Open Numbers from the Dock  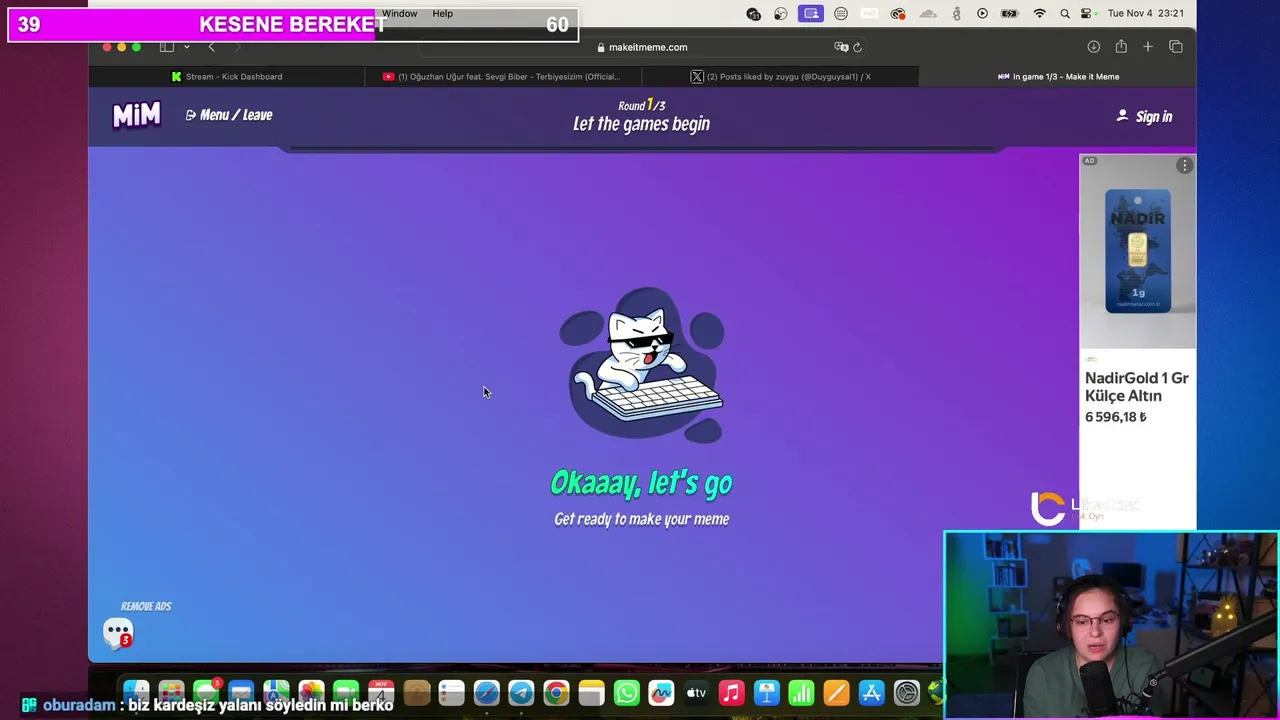(801, 692)
